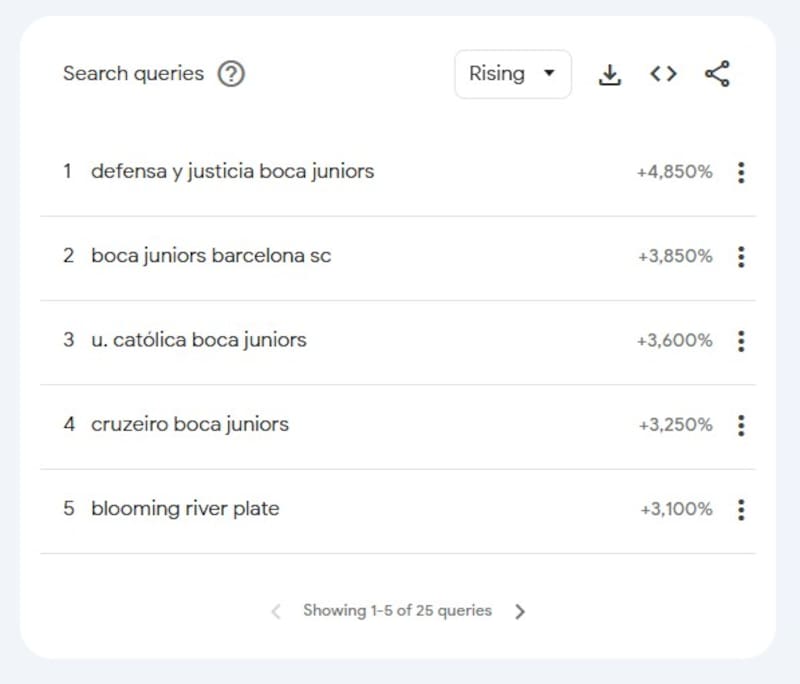Share the search queries card
The image size is (800, 684).
point(717,74)
